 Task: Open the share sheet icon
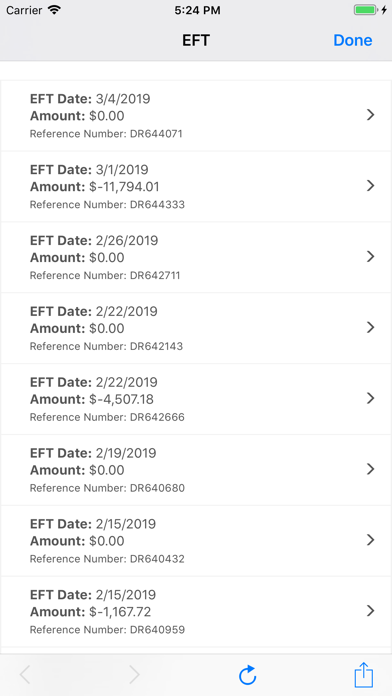point(364,675)
